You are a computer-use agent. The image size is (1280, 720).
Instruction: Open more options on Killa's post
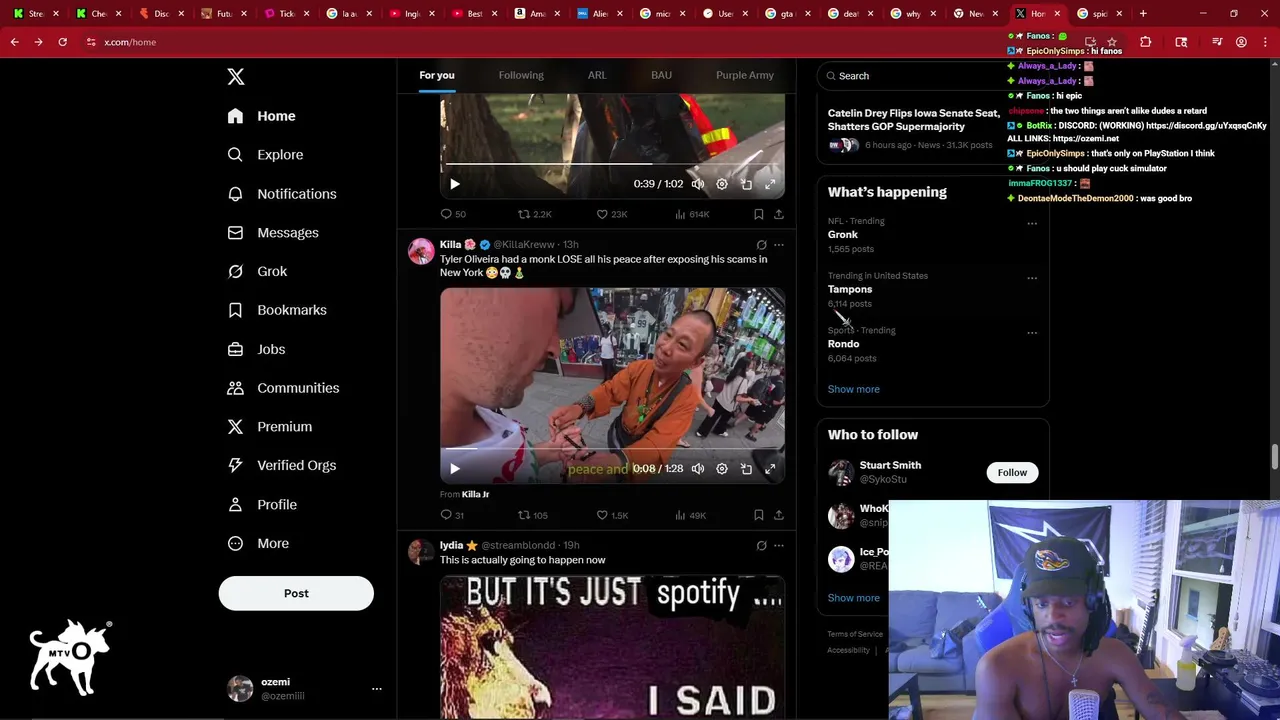pyautogui.click(x=778, y=245)
